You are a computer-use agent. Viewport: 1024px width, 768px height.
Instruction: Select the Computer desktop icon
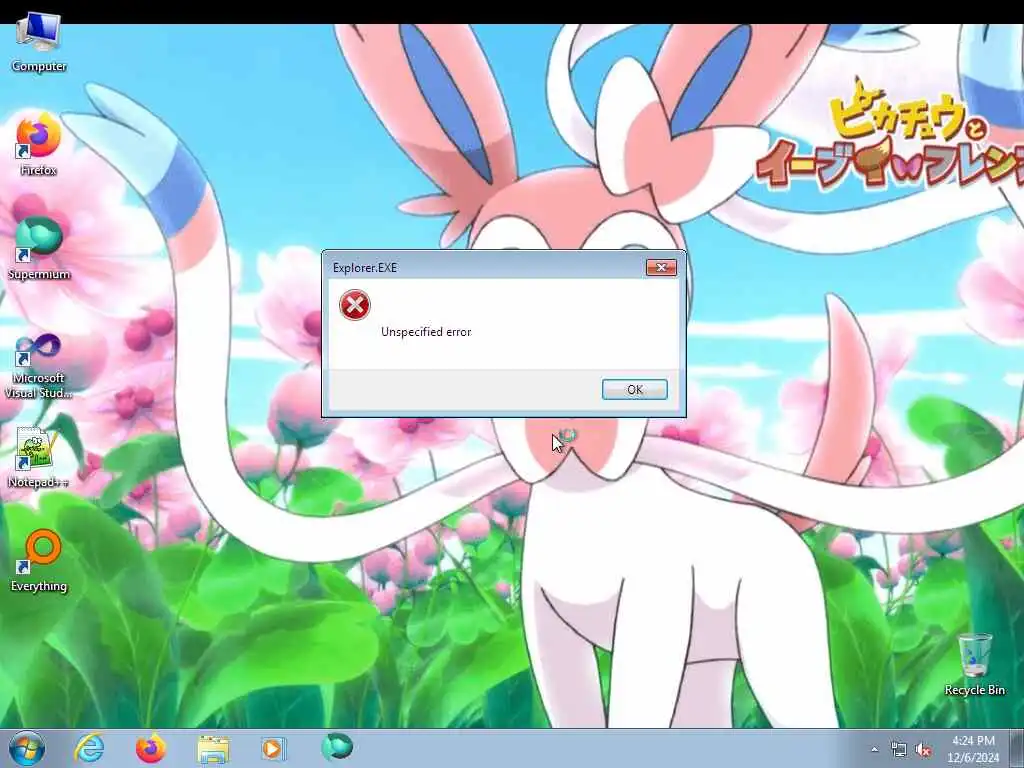pos(39,43)
